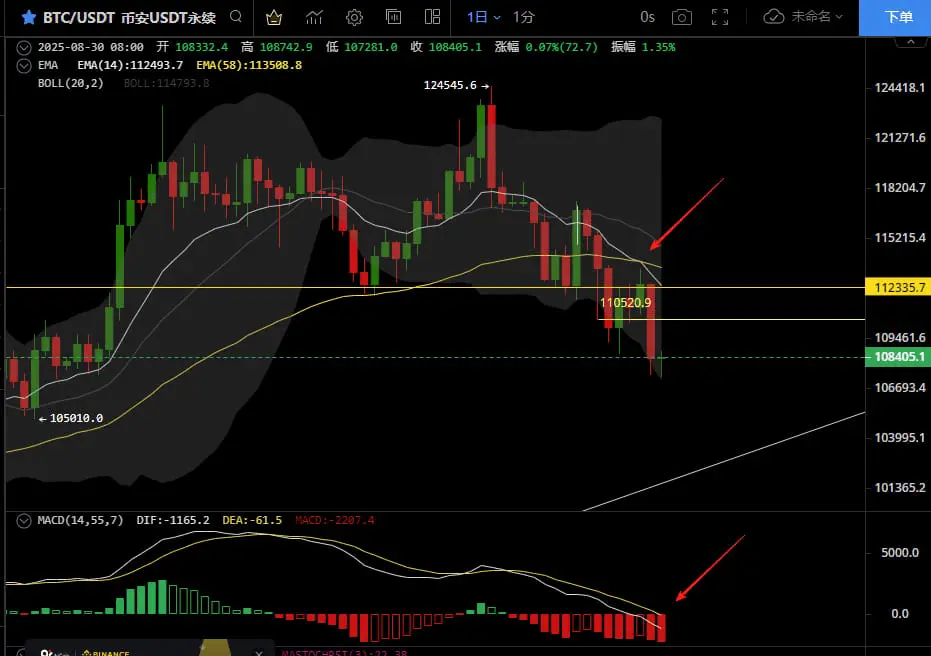Expand the 未命名 layout dropdown
Image resolution: width=931 pixels, height=656 pixels.
point(816,17)
